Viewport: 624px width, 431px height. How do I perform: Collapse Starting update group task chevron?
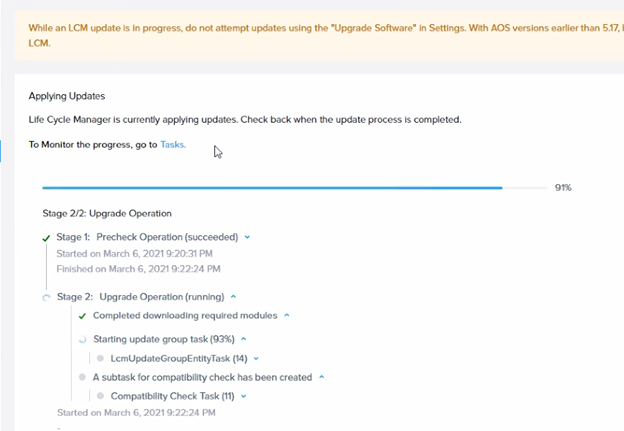[x=244, y=339]
